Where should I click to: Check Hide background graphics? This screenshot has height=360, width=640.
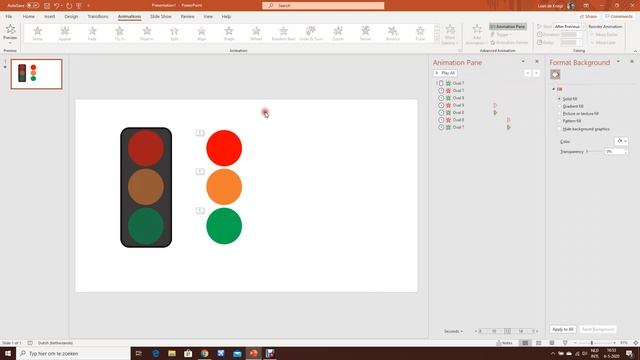click(584, 129)
